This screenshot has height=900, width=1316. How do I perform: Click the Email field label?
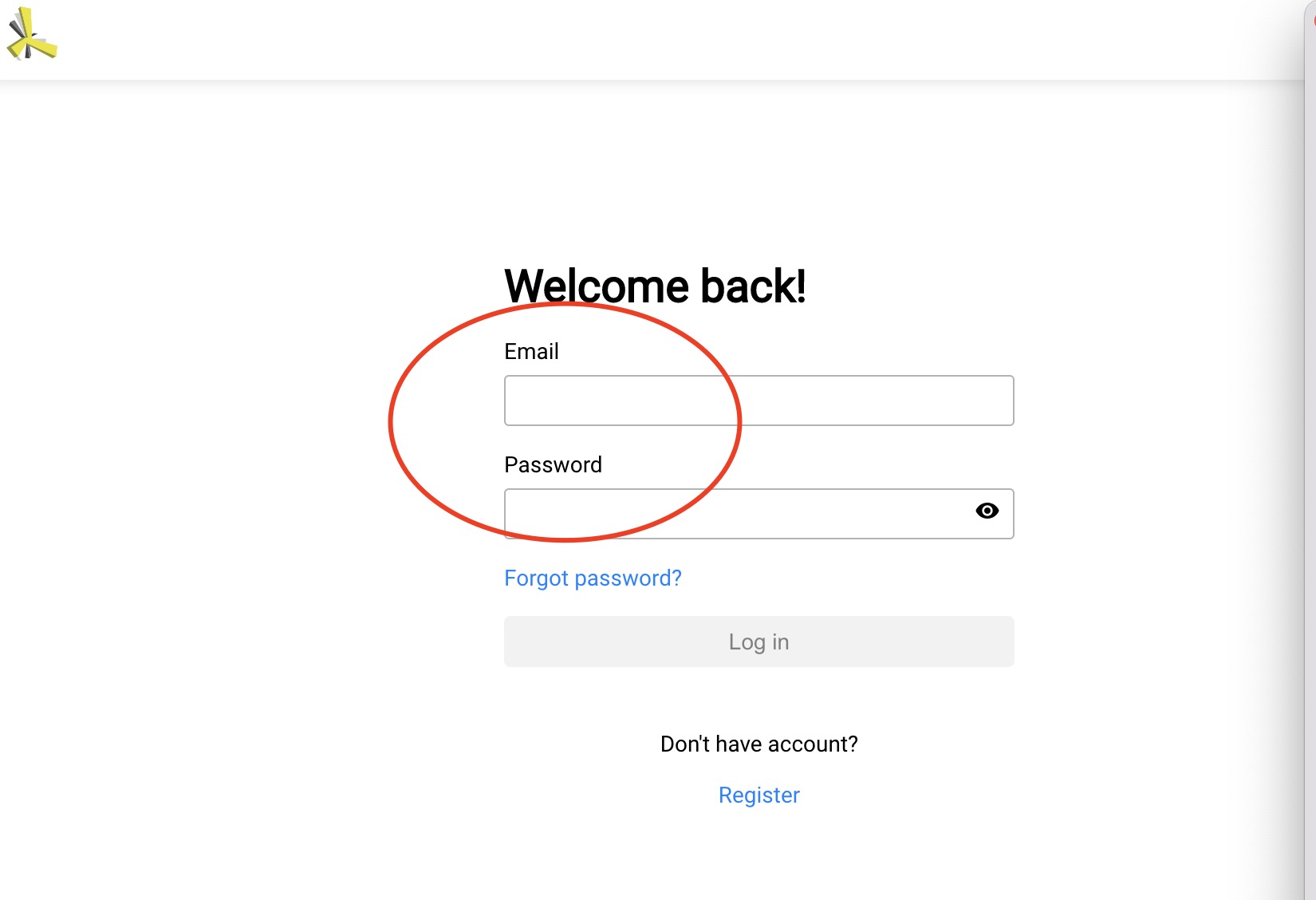[531, 352]
